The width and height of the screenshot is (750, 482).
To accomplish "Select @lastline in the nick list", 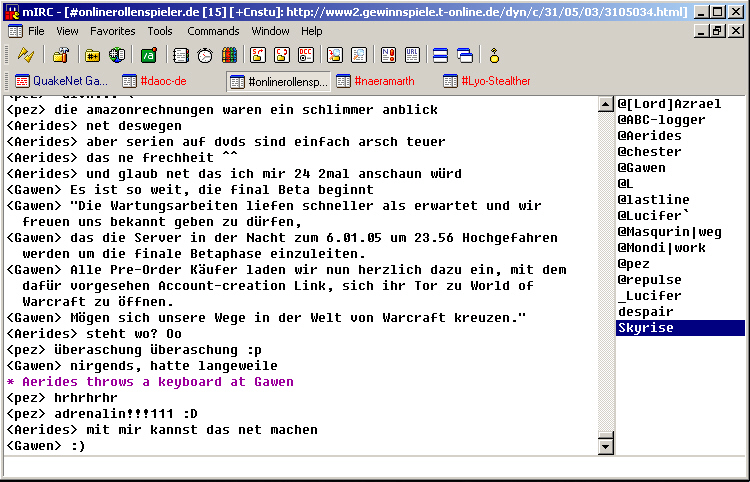I will (680, 200).
